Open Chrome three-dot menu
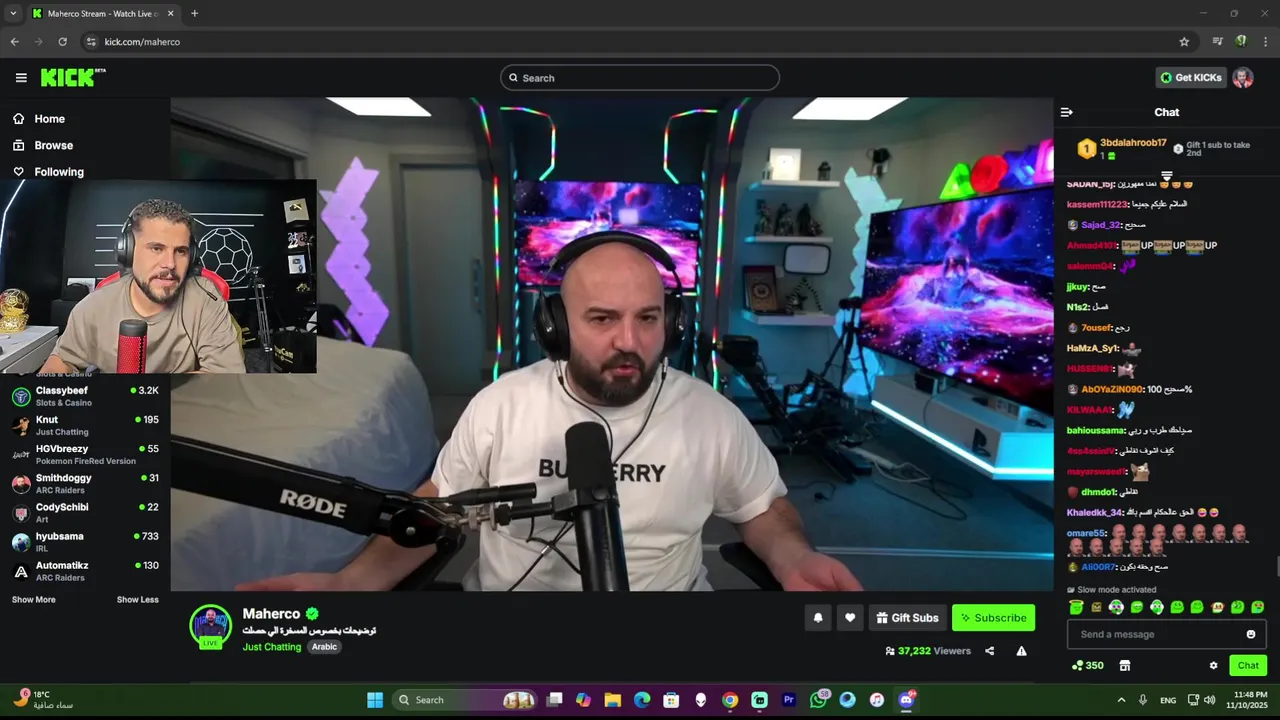The height and width of the screenshot is (720, 1280). (1266, 42)
